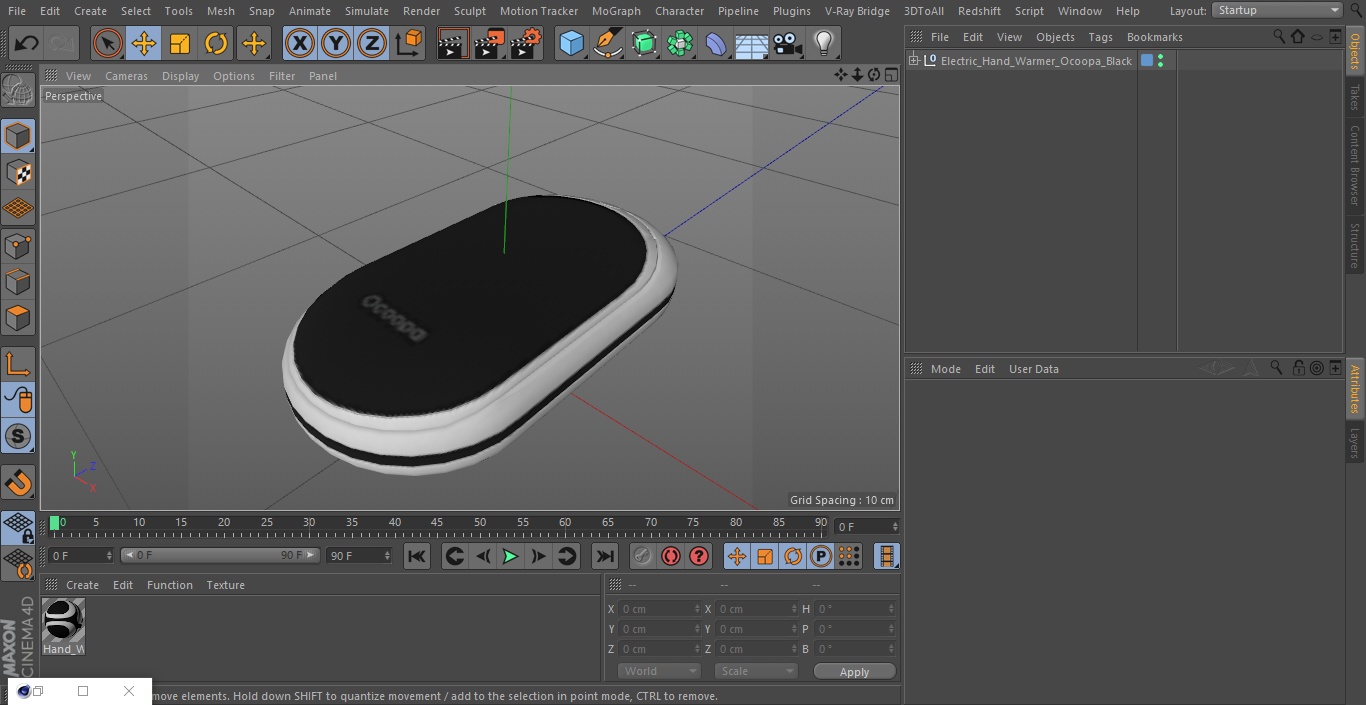
Task: Switch to Takes side tab
Action: tap(1355, 97)
